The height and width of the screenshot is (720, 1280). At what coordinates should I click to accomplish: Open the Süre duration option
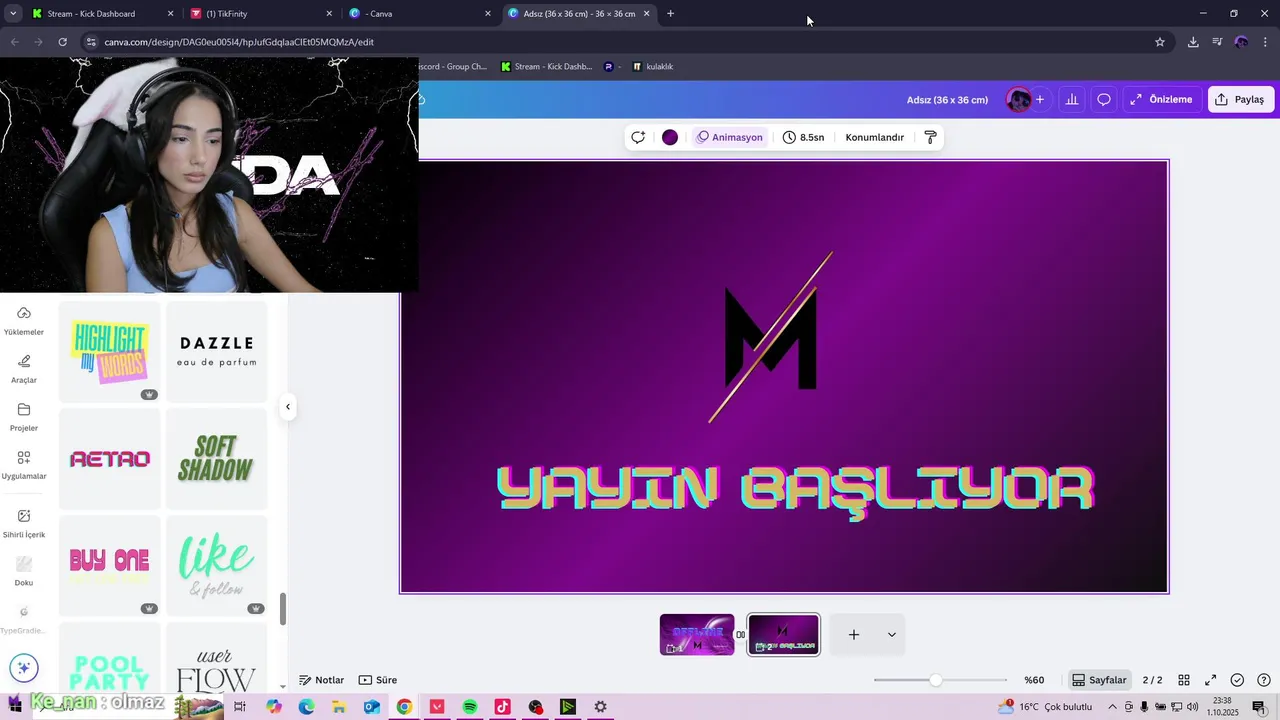pos(378,680)
